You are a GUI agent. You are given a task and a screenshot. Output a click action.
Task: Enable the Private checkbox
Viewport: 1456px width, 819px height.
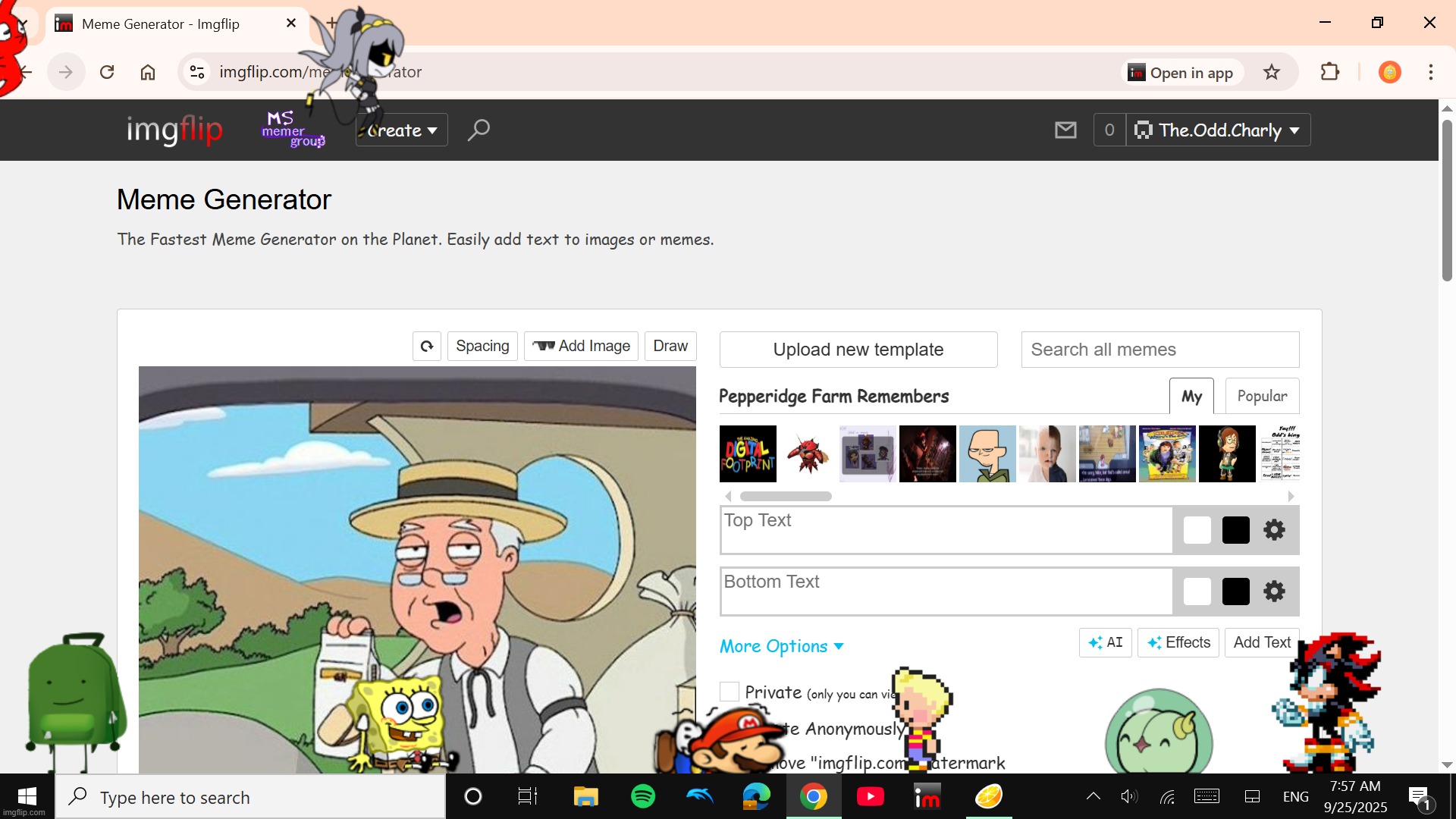730,692
